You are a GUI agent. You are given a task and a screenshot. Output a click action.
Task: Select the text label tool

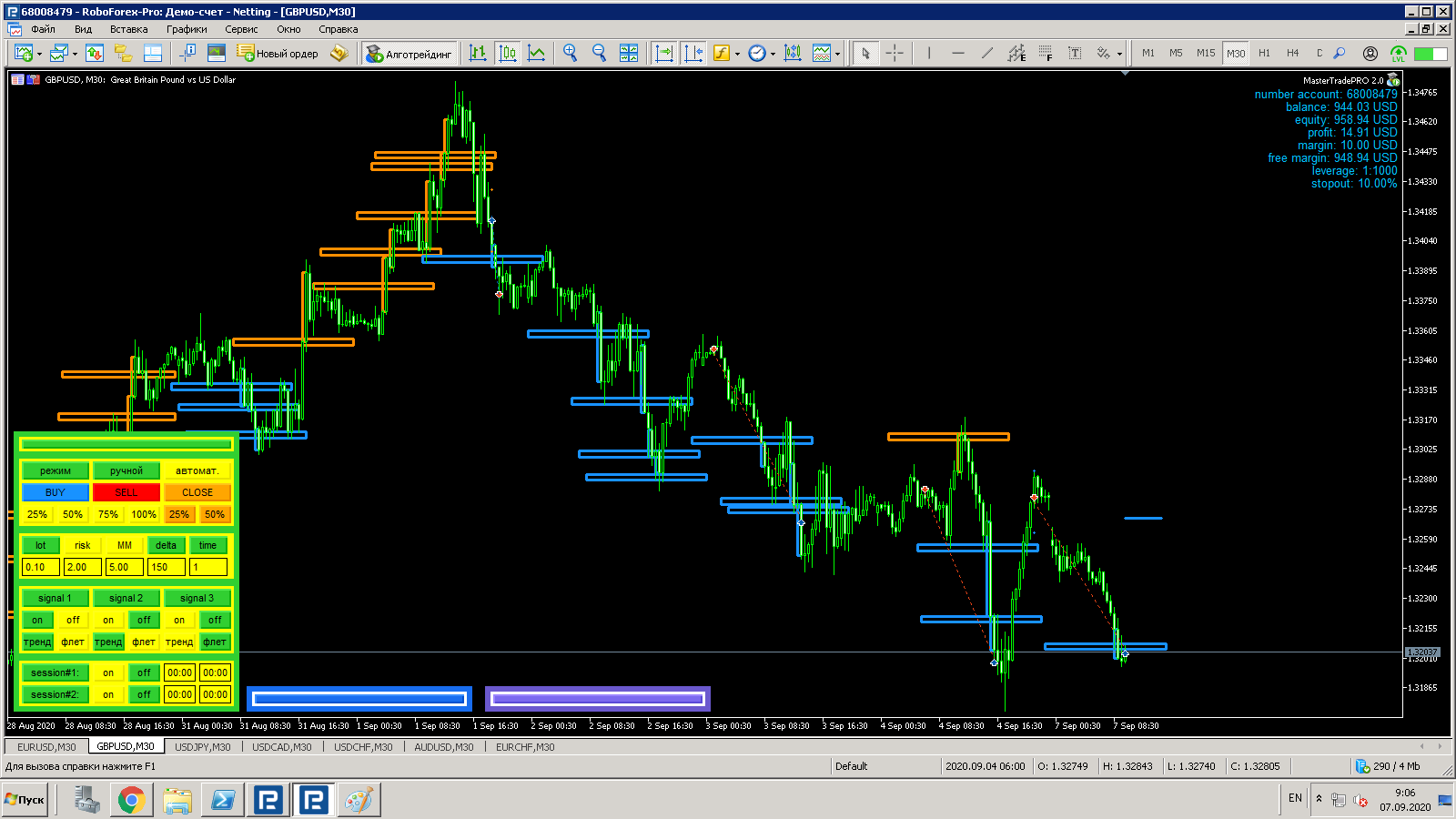point(1075,54)
